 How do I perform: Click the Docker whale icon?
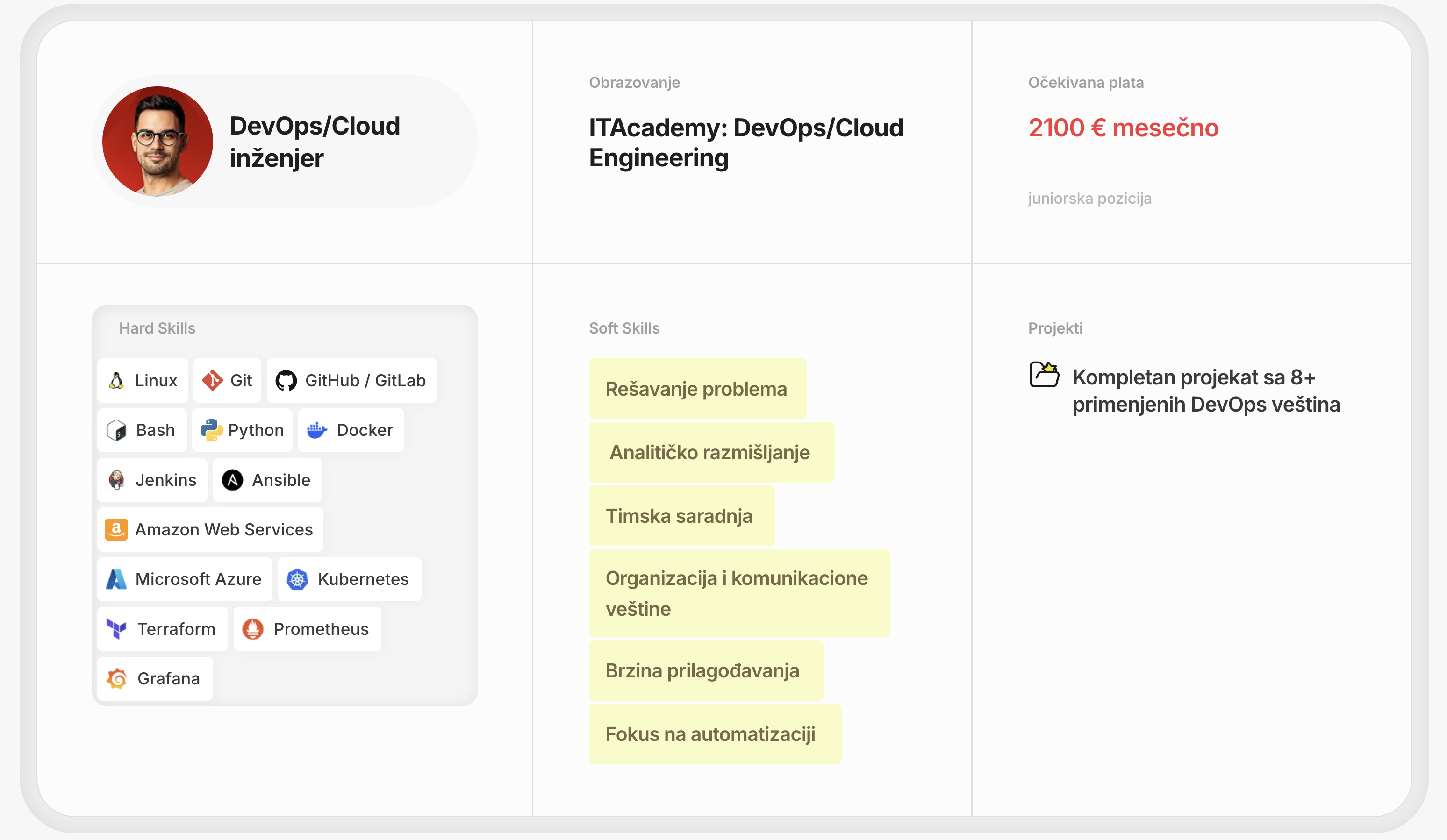coord(317,430)
